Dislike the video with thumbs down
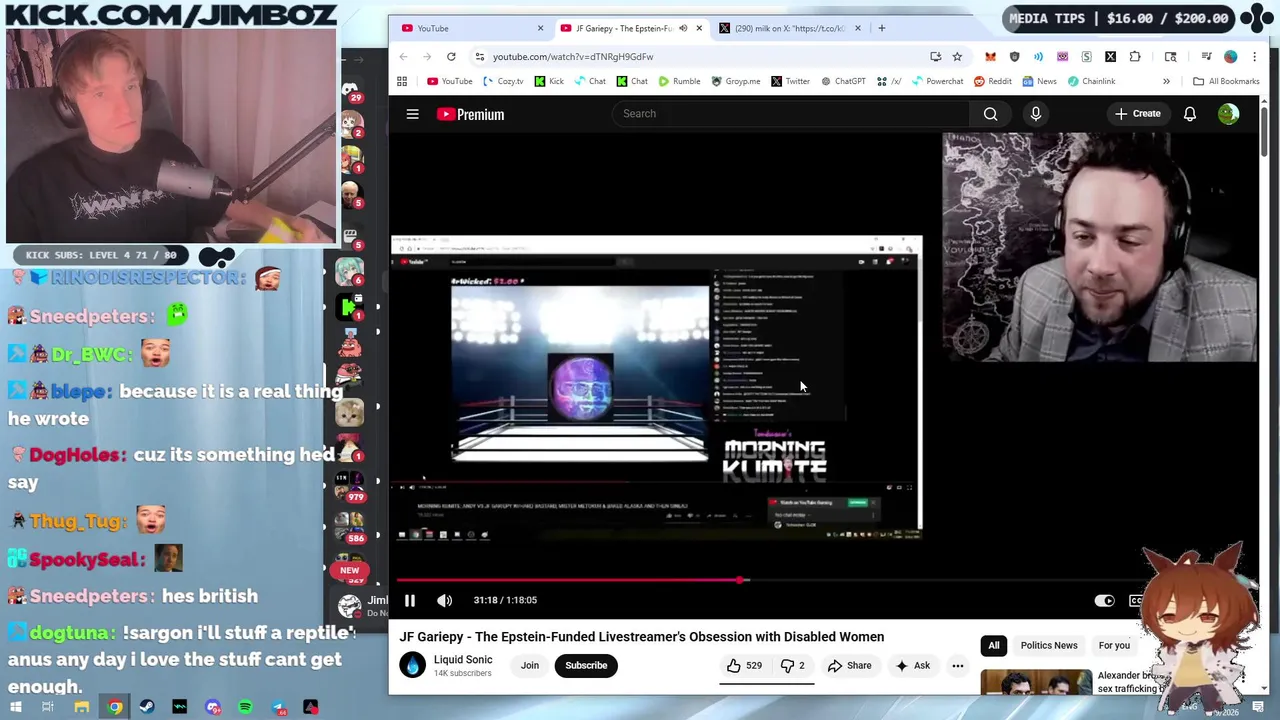1280x720 pixels. pyautogui.click(x=793, y=666)
